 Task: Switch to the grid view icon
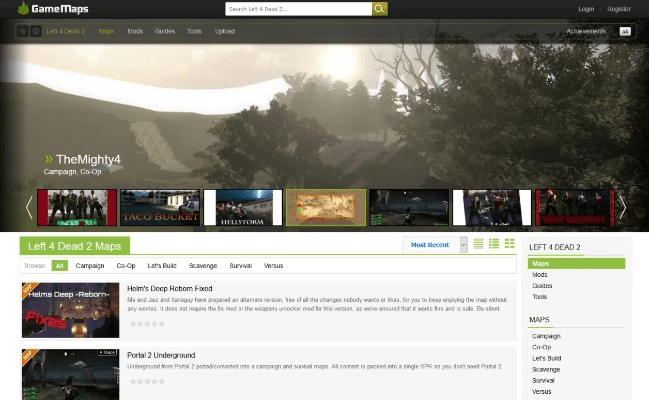pos(509,243)
